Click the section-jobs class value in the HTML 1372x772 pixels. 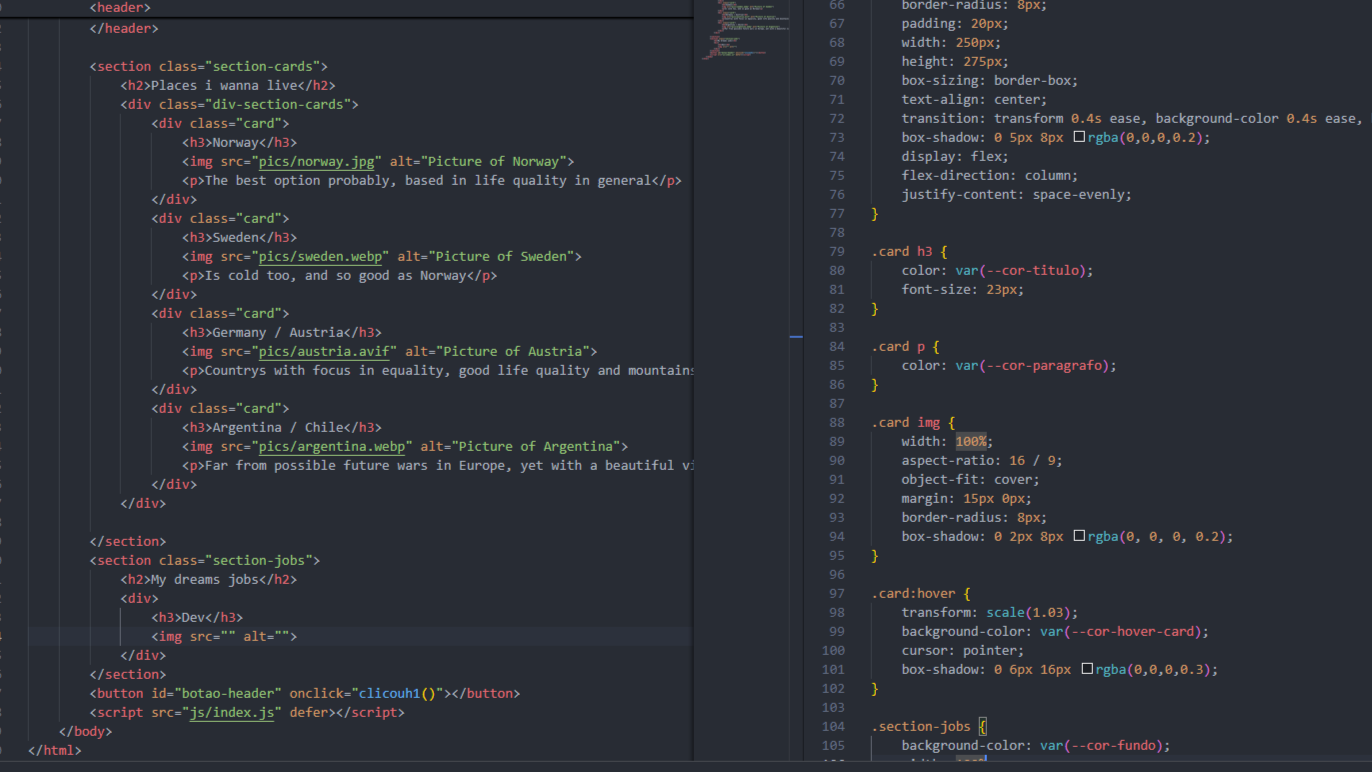(x=258, y=560)
